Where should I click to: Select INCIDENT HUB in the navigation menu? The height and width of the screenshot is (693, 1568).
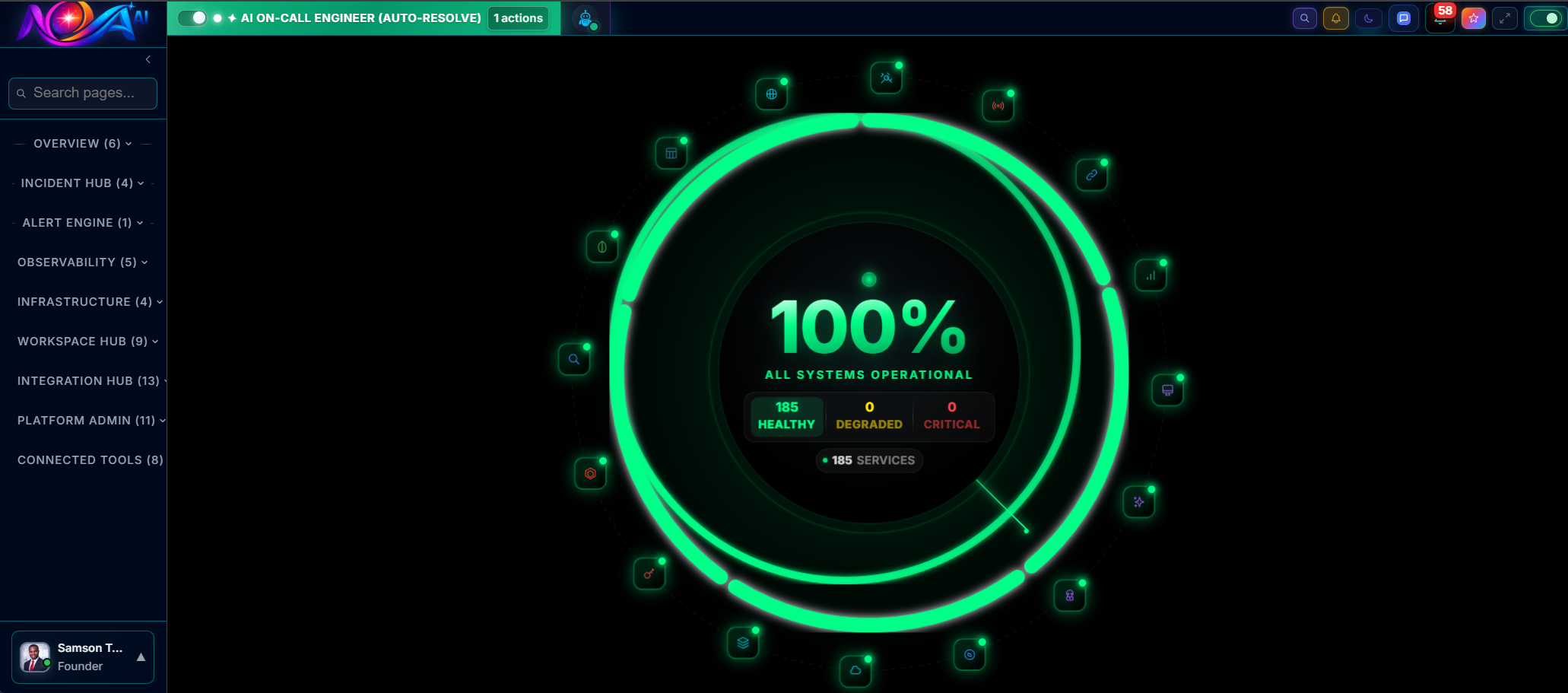[78, 183]
